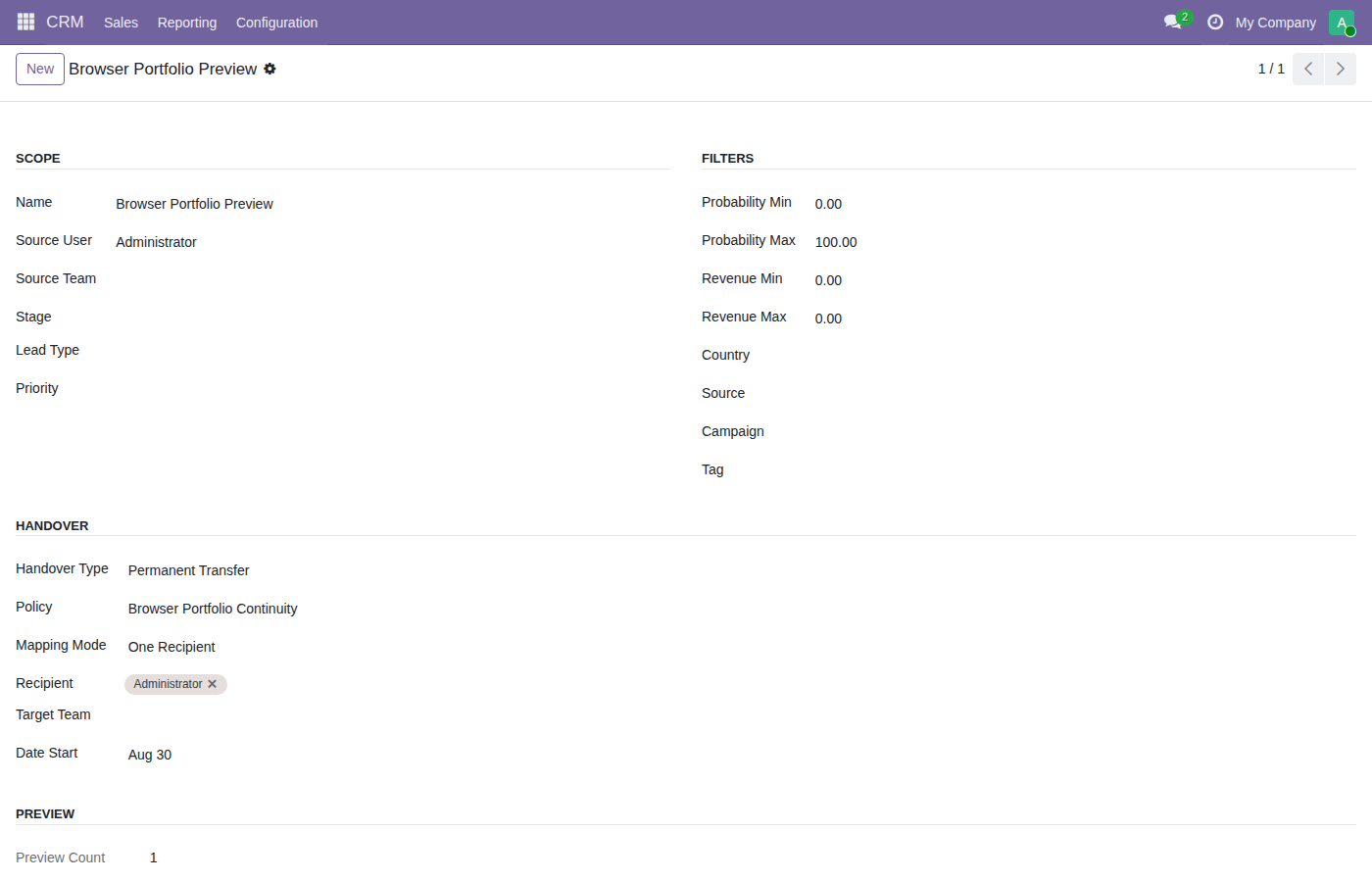
Task: Open the conversations messages icon
Action: (x=1173, y=22)
